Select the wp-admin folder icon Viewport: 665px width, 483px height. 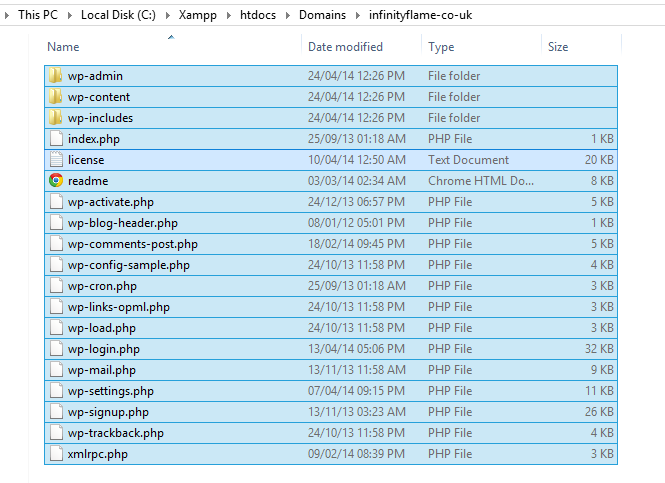tap(56, 76)
